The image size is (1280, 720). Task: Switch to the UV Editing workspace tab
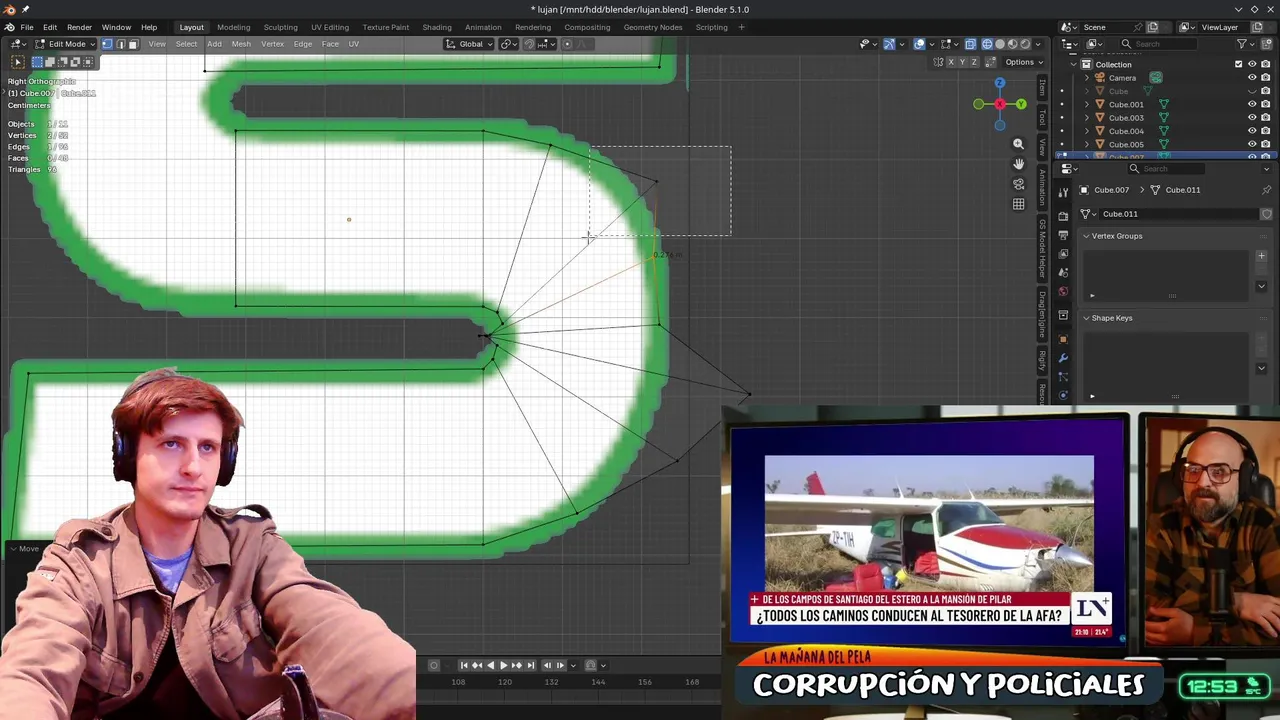(x=329, y=27)
